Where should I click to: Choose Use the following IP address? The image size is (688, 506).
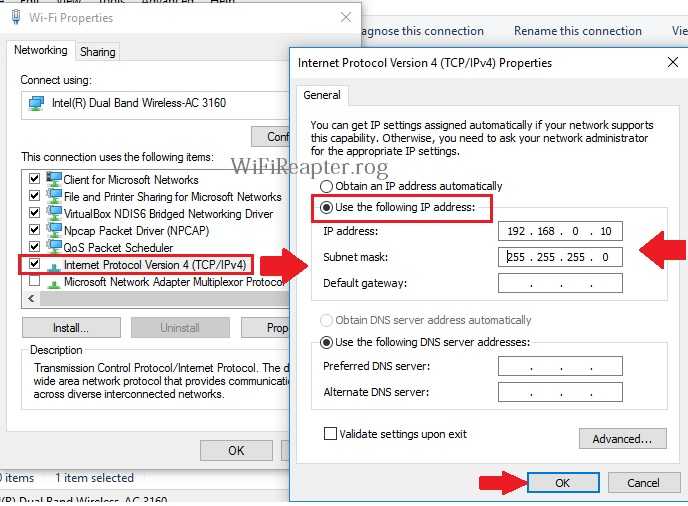(326, 209)
